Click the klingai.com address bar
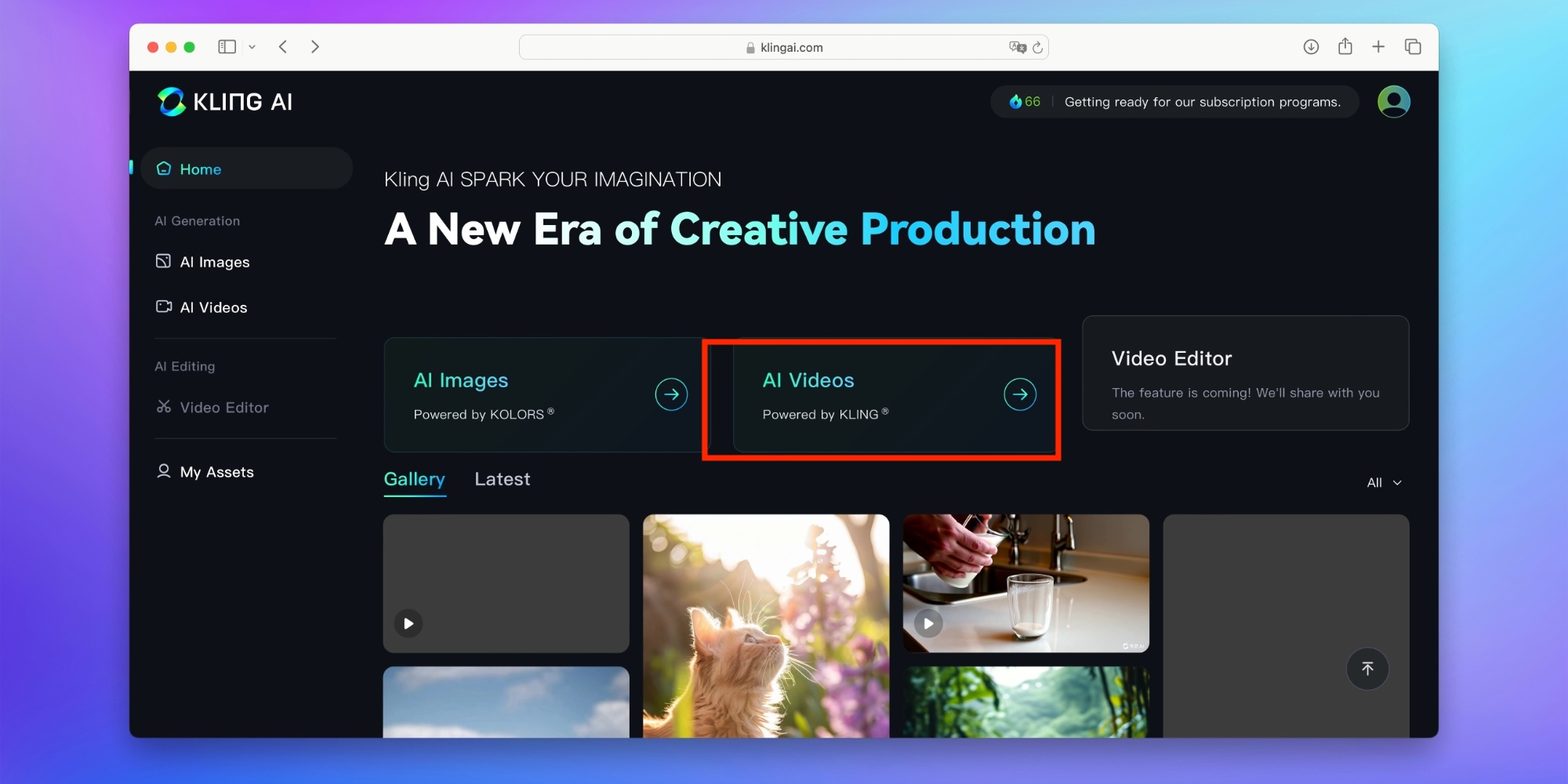 point(784,47)
